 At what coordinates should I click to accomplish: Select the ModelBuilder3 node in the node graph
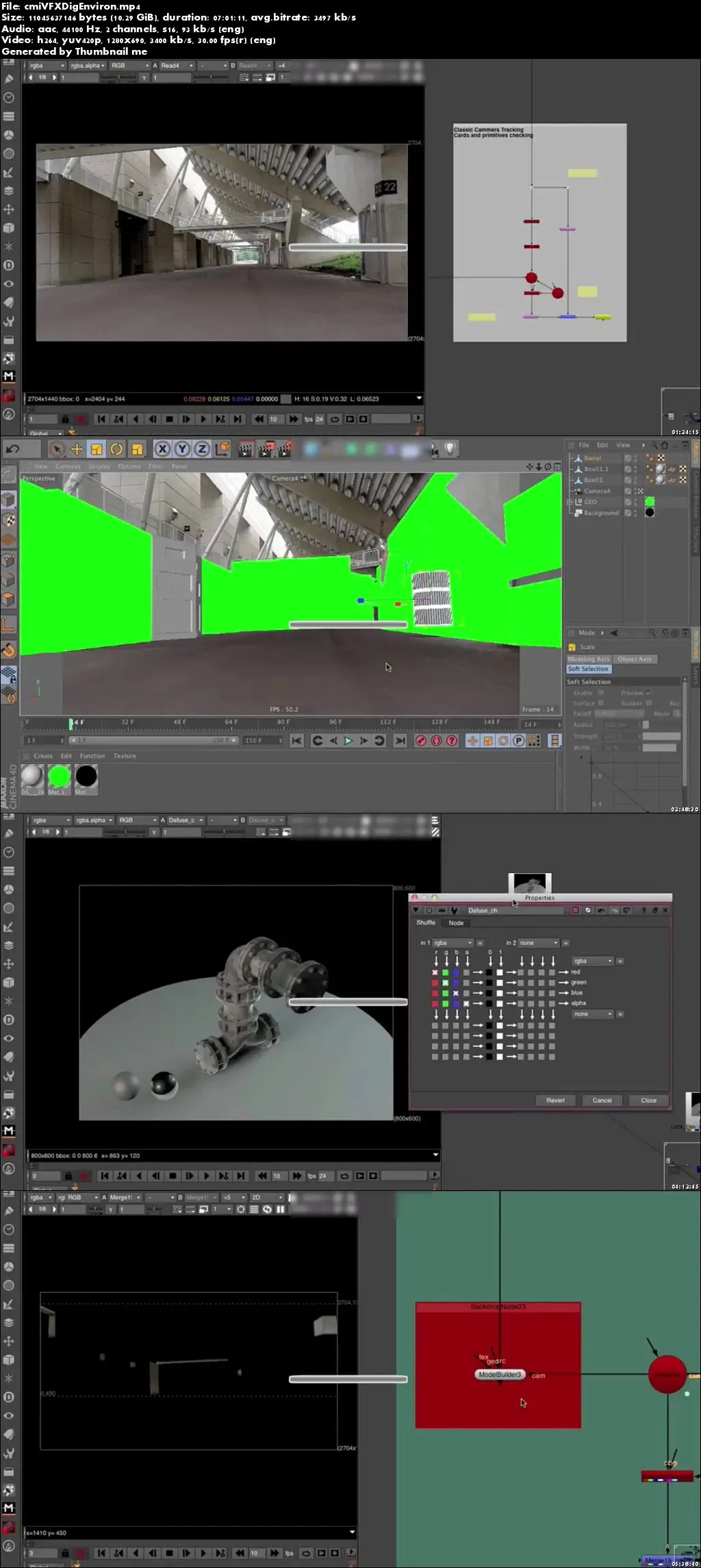500,1375
